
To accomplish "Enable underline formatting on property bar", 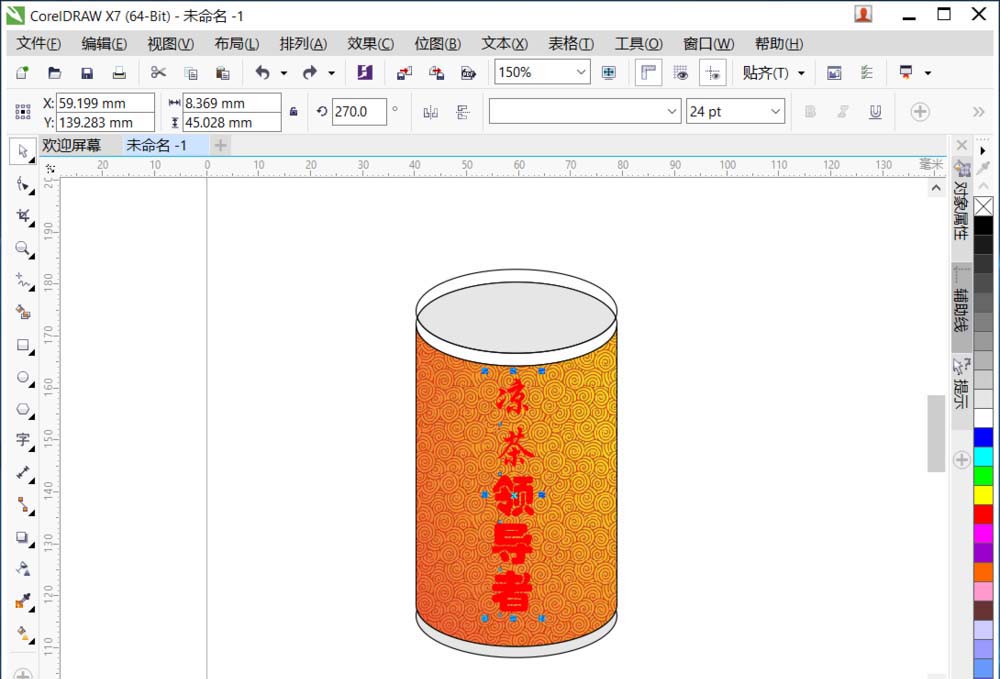I will click(873, 111).
